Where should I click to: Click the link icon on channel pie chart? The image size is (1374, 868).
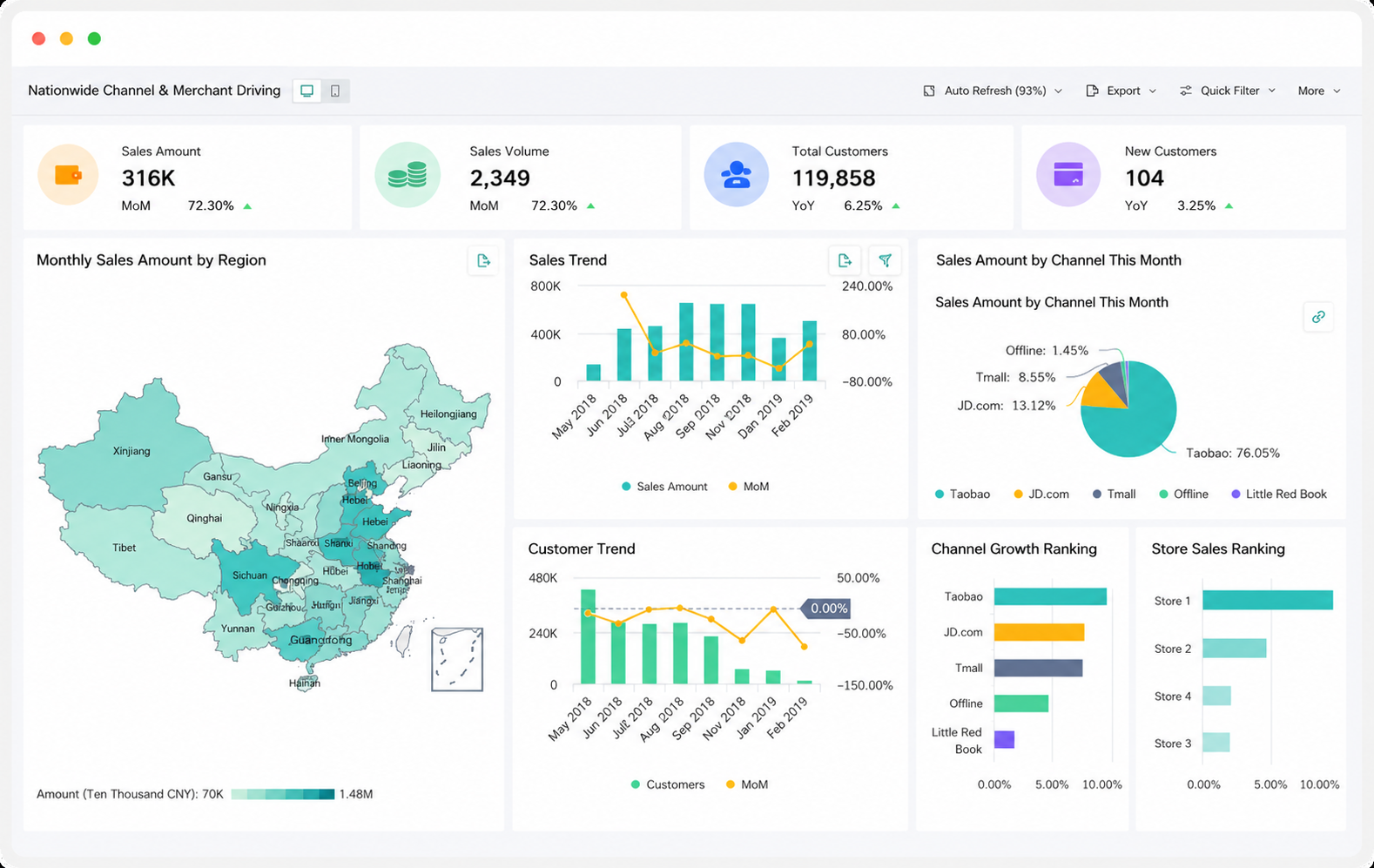click(1318, 317)
